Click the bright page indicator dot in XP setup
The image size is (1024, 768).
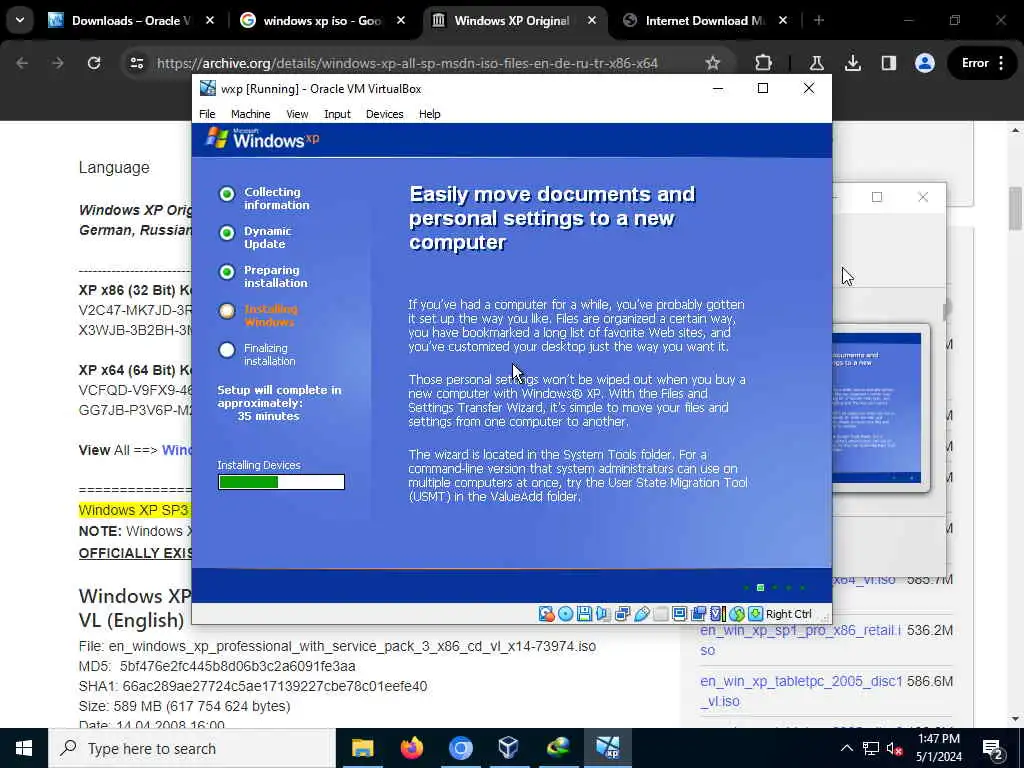[x=760, y=588]
